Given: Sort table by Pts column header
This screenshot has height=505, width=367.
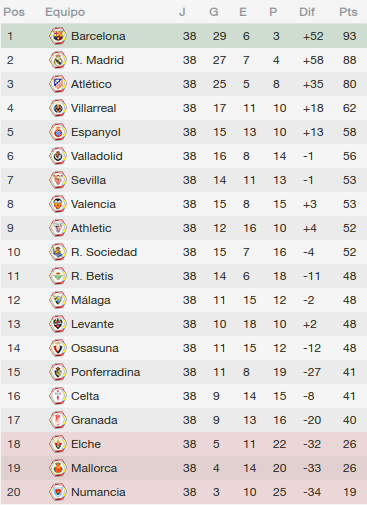Looking at the screenshot, I should click(348, 12).
